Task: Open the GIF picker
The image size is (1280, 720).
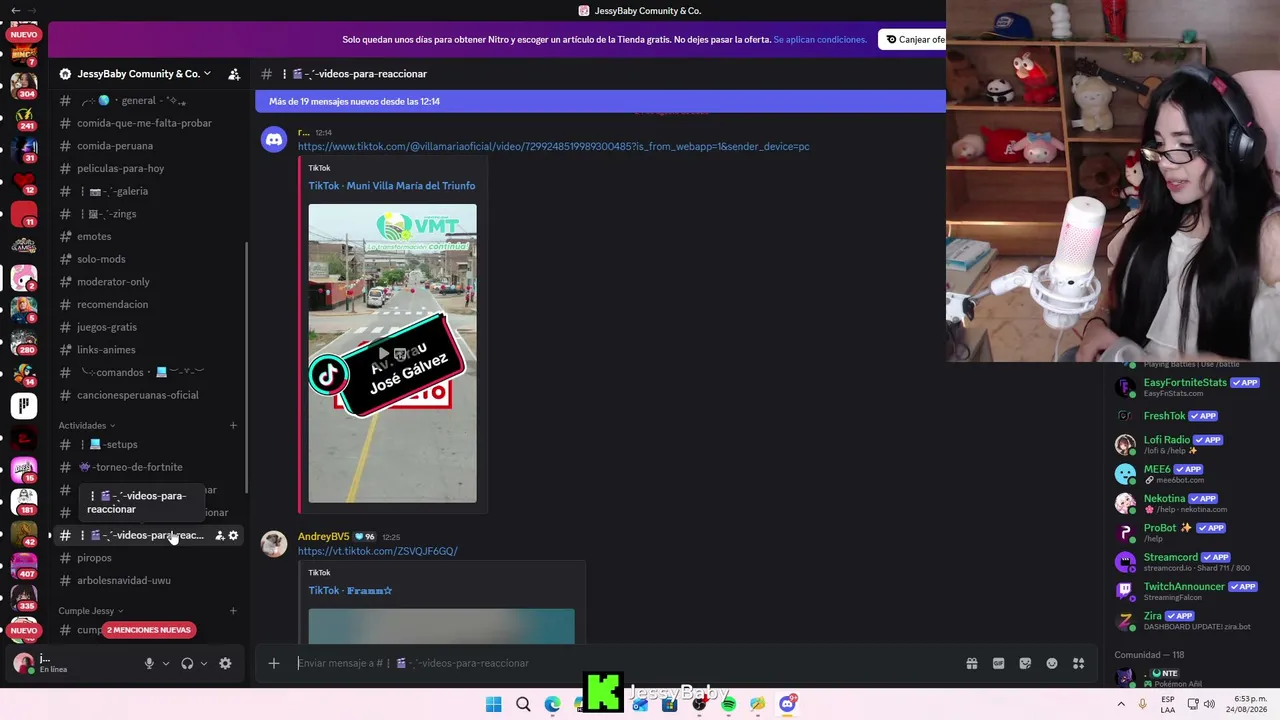Action: pyautogui.click(x=998, y=663)
